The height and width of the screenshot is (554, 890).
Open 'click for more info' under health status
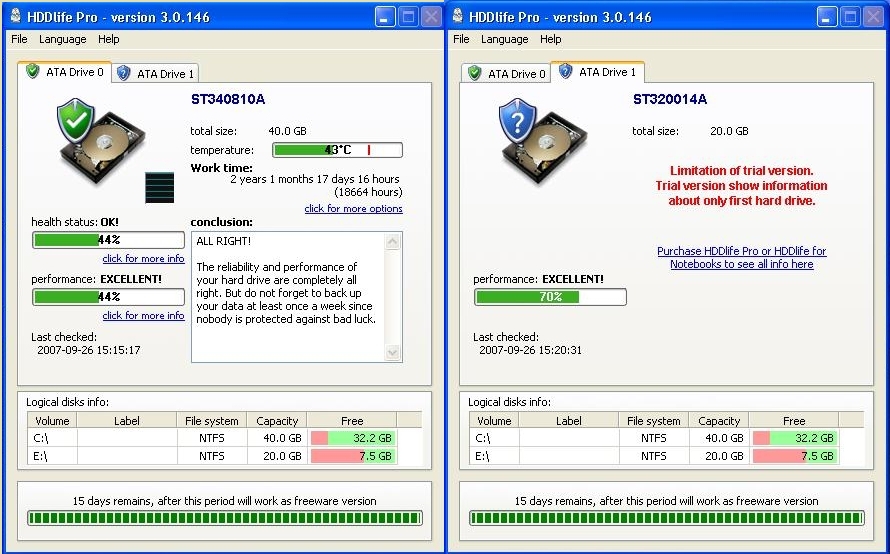point(144,258)
